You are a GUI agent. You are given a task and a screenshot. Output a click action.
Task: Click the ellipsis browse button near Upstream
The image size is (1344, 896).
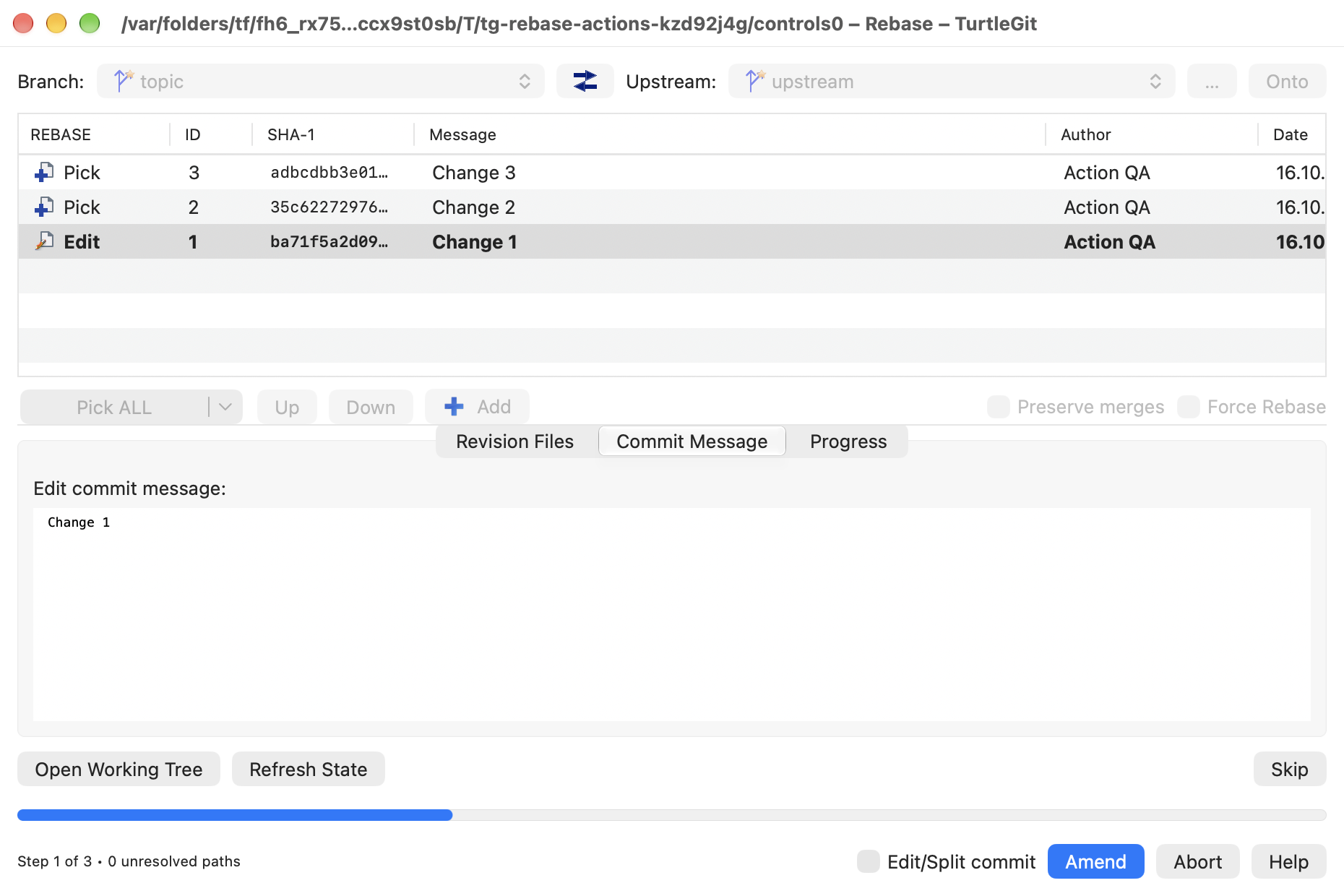pyautogui.click(x=1212, y=81)
